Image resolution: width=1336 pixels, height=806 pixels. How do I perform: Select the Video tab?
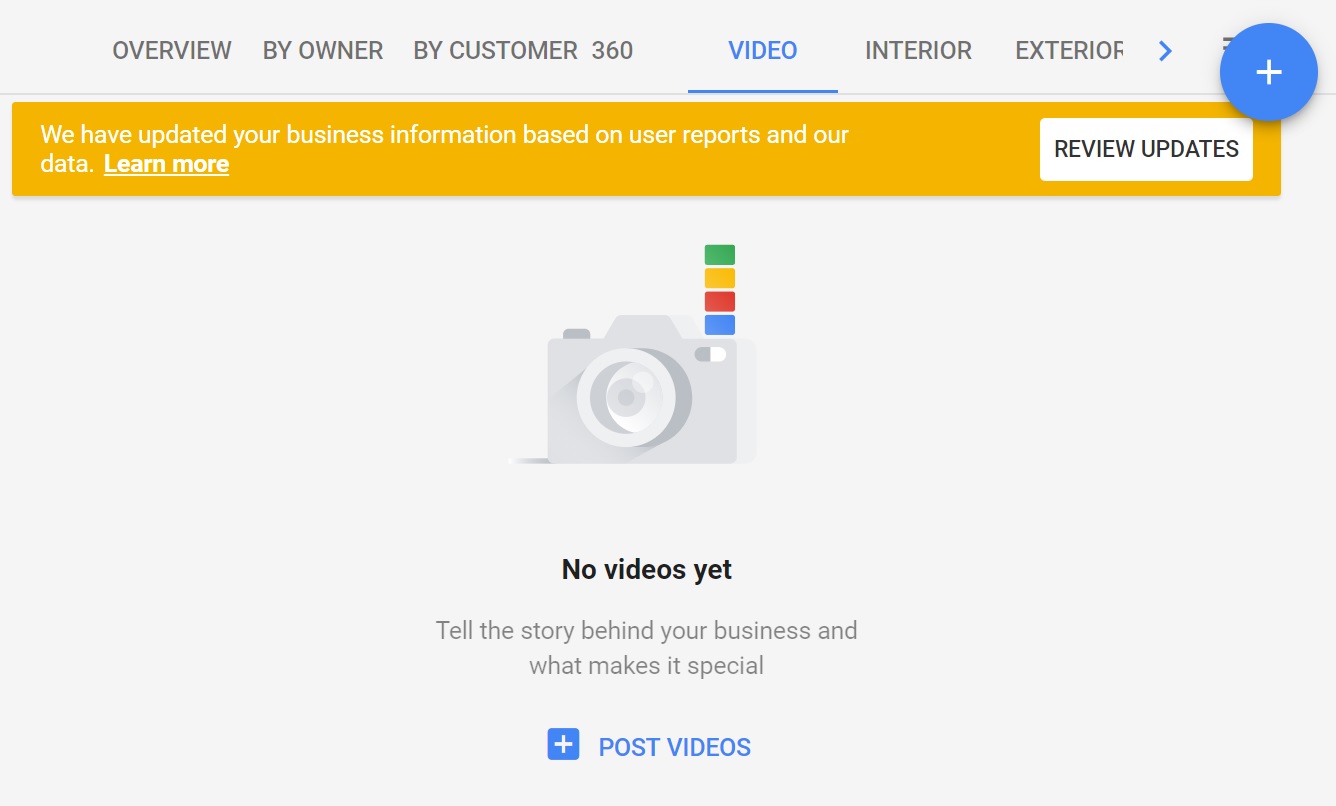(x=763, y=50)
